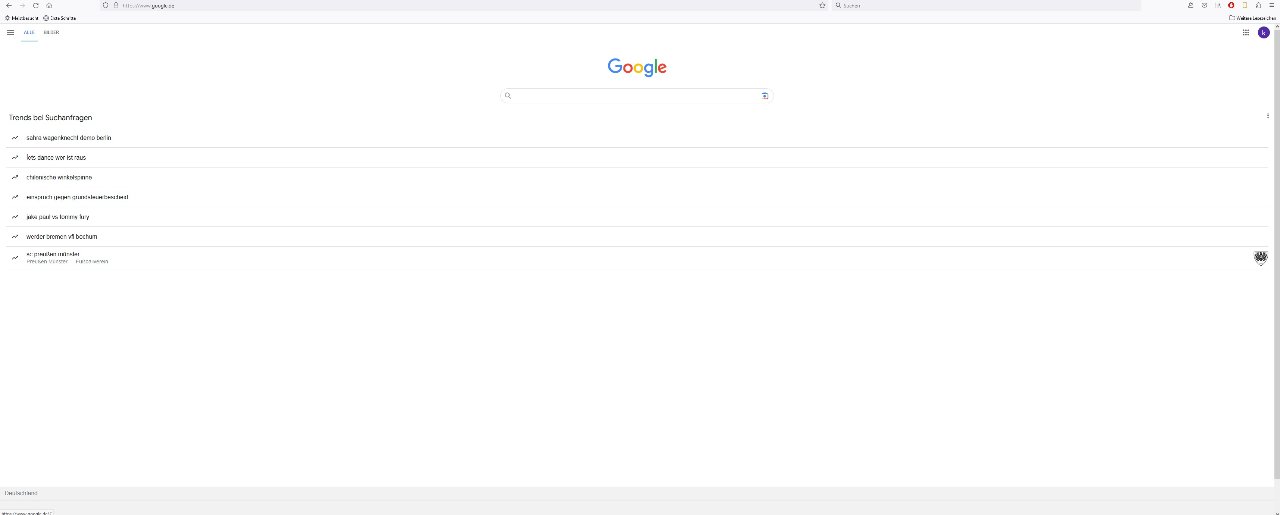Start a search by image with the camera icon
Screen dimensions: 1280x515
pyautogui.click(x=765, y=96)
